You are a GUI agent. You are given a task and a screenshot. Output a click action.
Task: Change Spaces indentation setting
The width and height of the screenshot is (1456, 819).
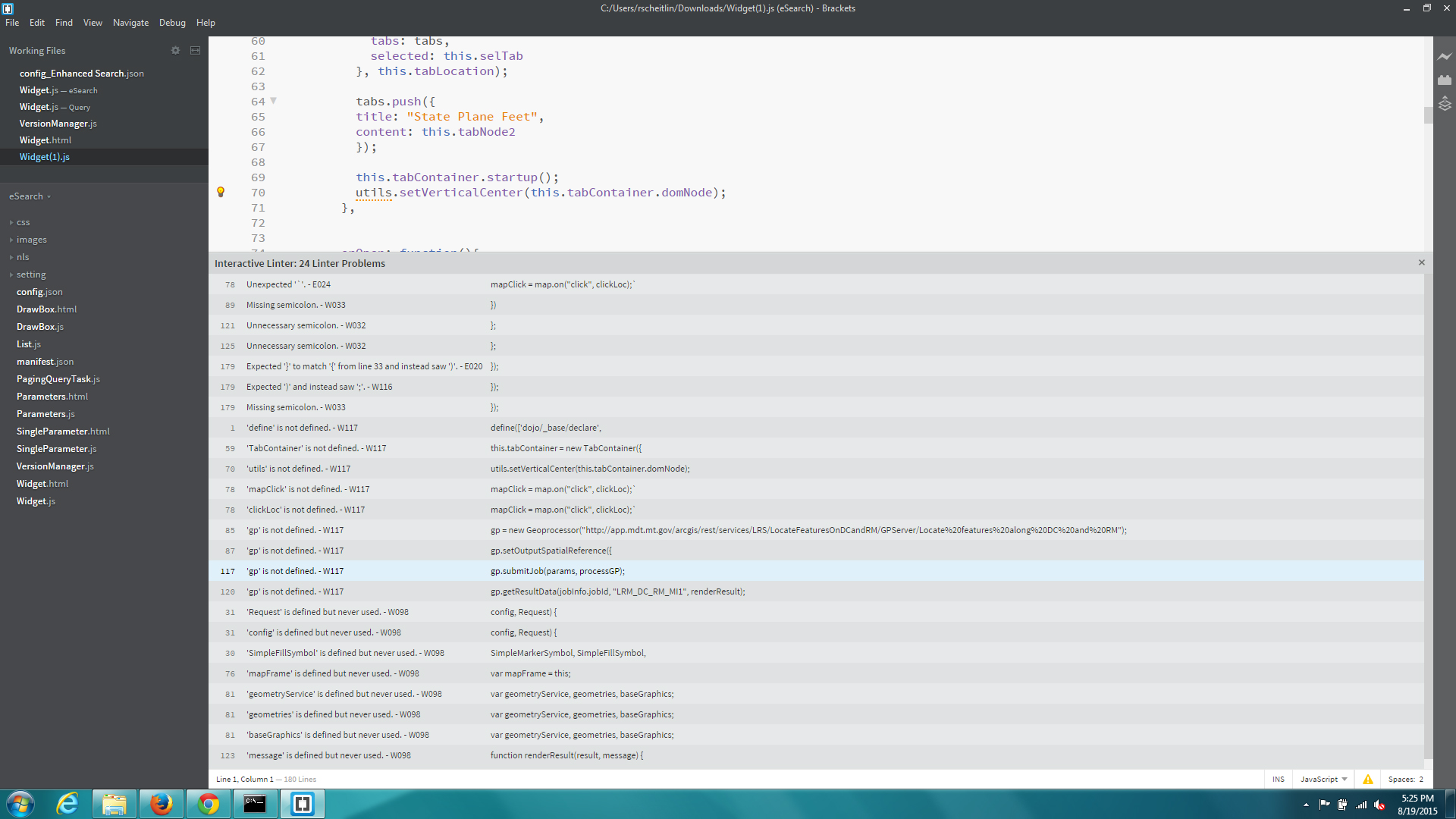(x=1405, y=779)
